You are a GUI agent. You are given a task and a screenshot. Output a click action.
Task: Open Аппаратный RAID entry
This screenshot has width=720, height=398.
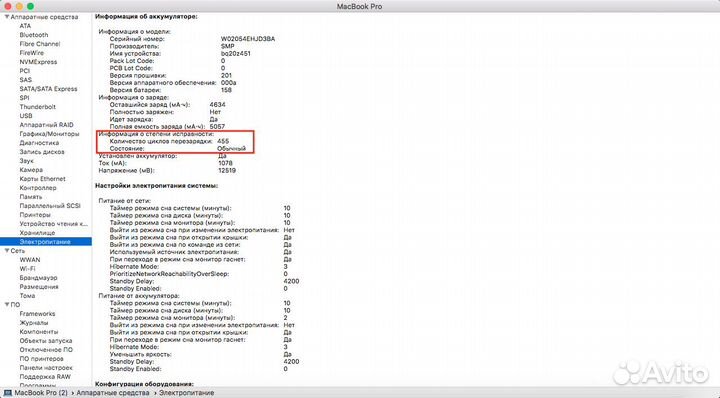point(46,124)
